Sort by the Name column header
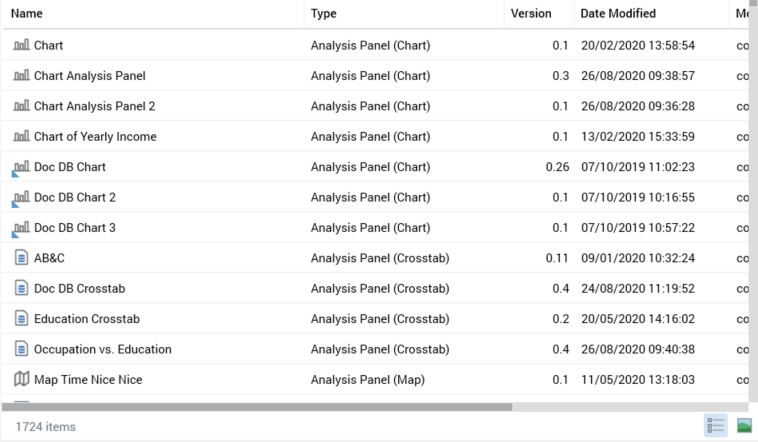The width and height of the screenshot is (758, 442). 30,13
